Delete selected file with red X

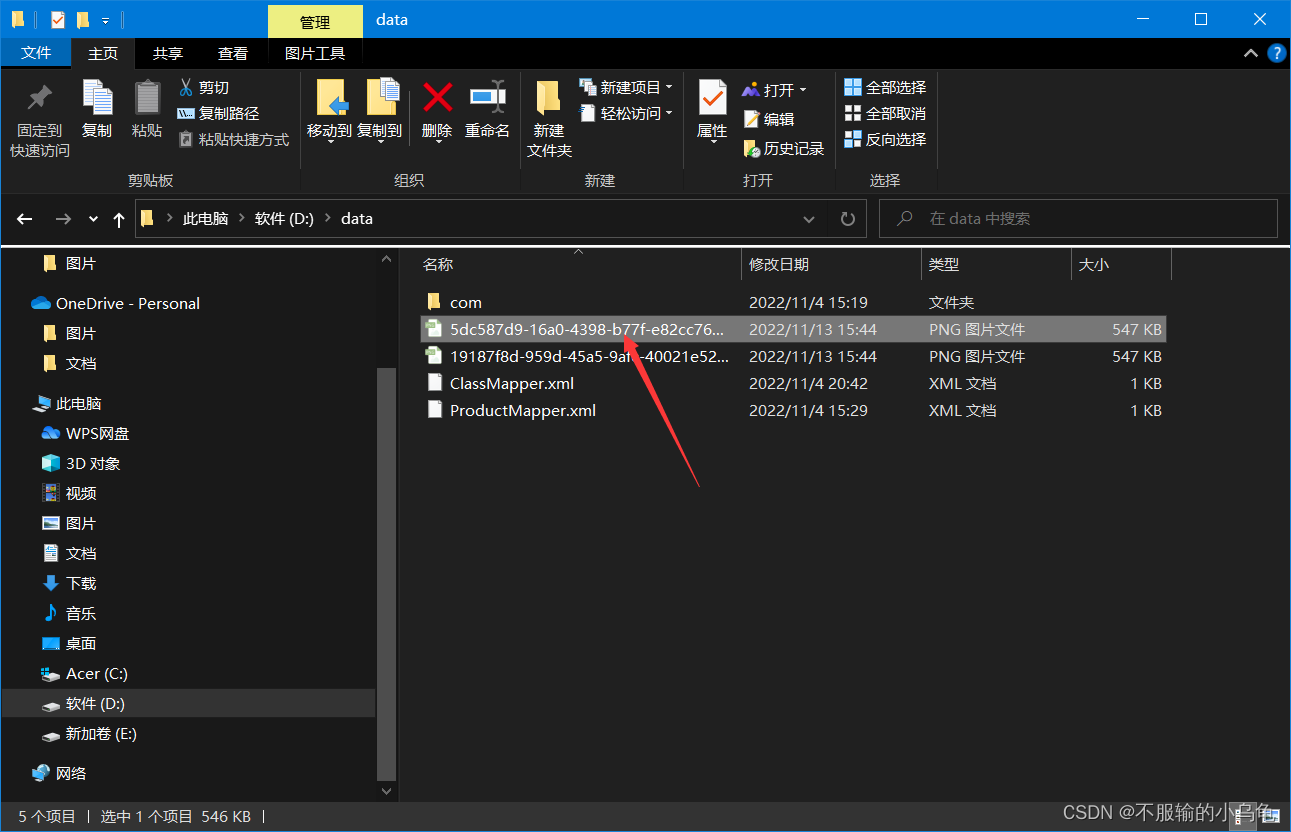tap(437, 111)
